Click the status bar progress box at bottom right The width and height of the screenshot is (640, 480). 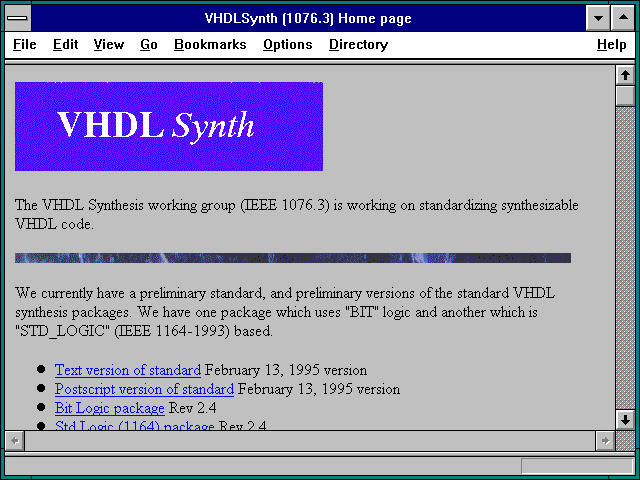tap(577, 466)
